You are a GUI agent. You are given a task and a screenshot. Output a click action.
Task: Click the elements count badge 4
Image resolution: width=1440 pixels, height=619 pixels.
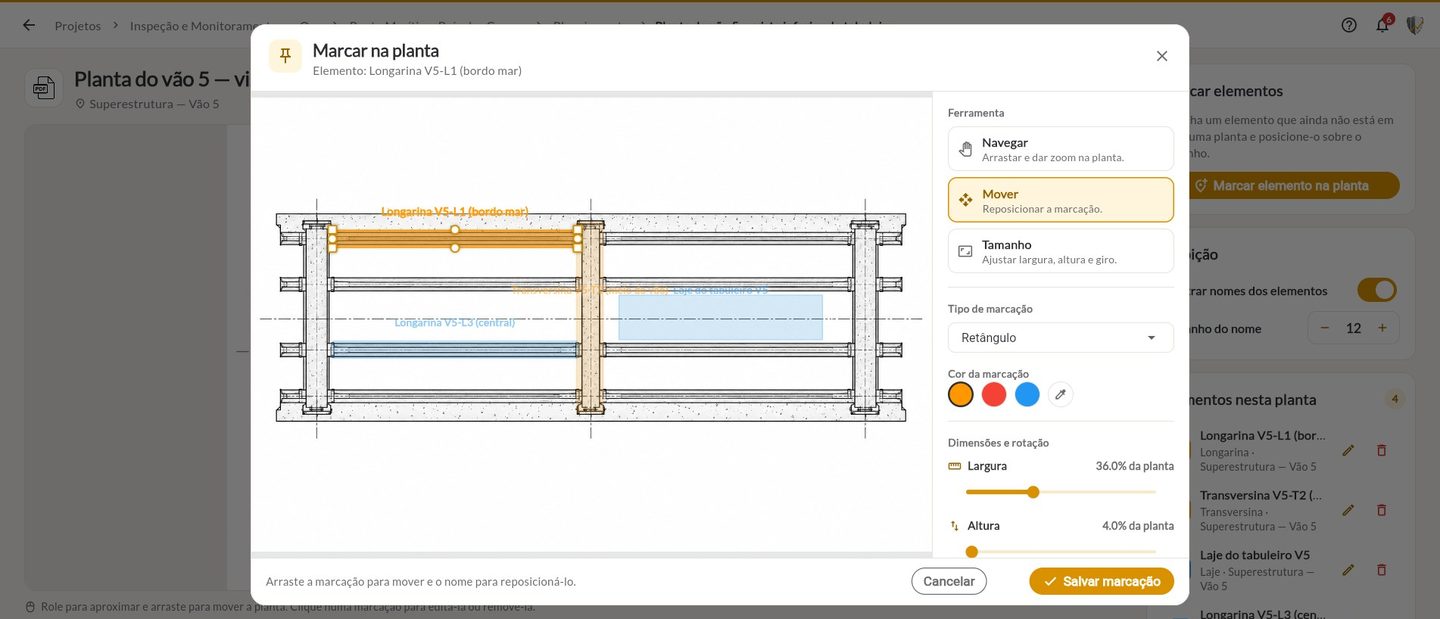click(x=1395, y=399)
